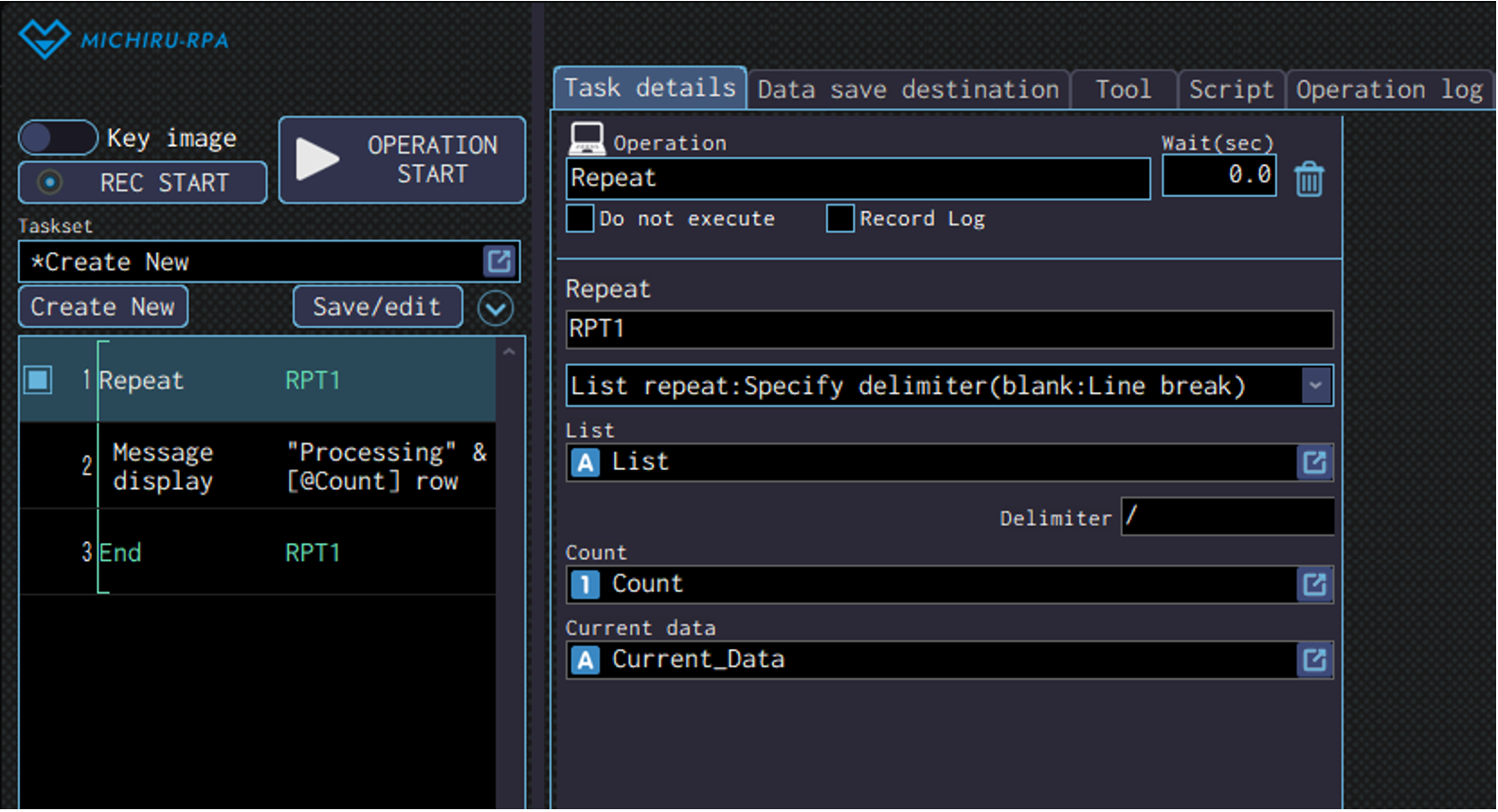Toggle the Key image switch
This screenshot has height=812, width=1498.
point(58,137)
